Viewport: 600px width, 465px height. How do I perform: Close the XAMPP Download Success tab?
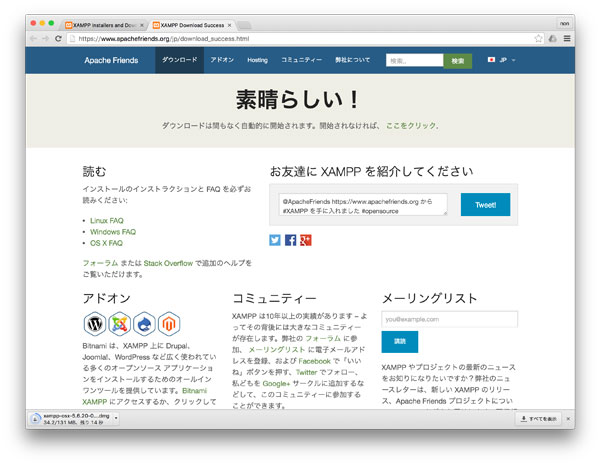[x=230, y=25]
